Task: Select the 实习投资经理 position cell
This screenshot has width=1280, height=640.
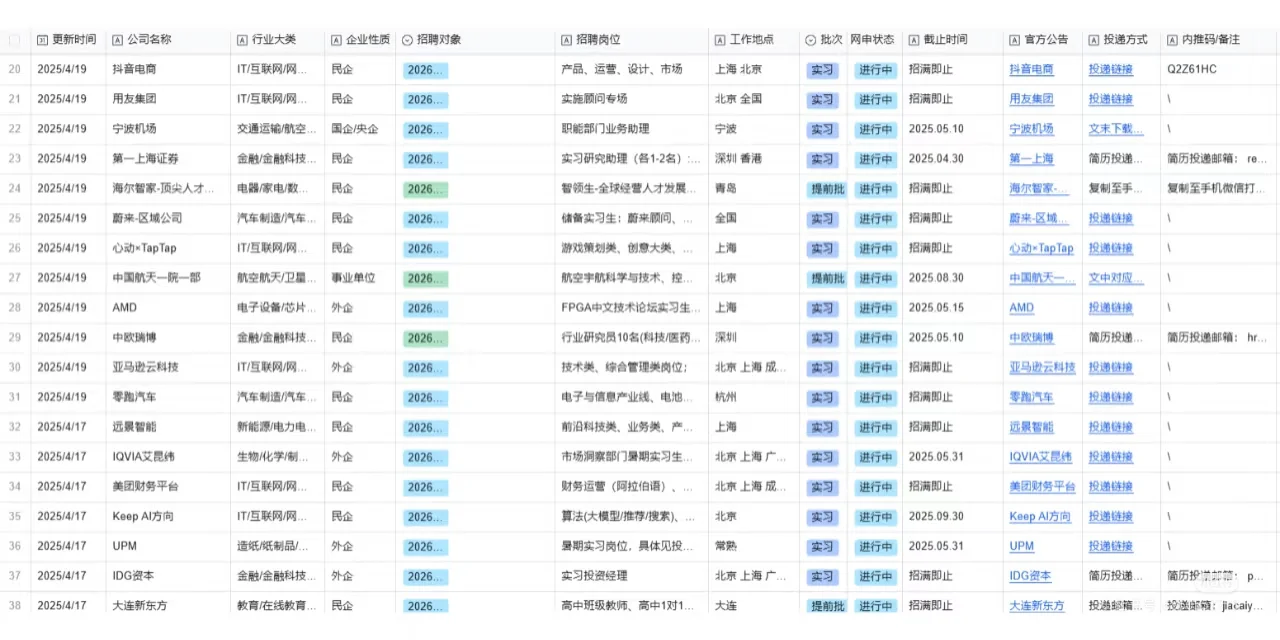Action: (x=632, y=576)
